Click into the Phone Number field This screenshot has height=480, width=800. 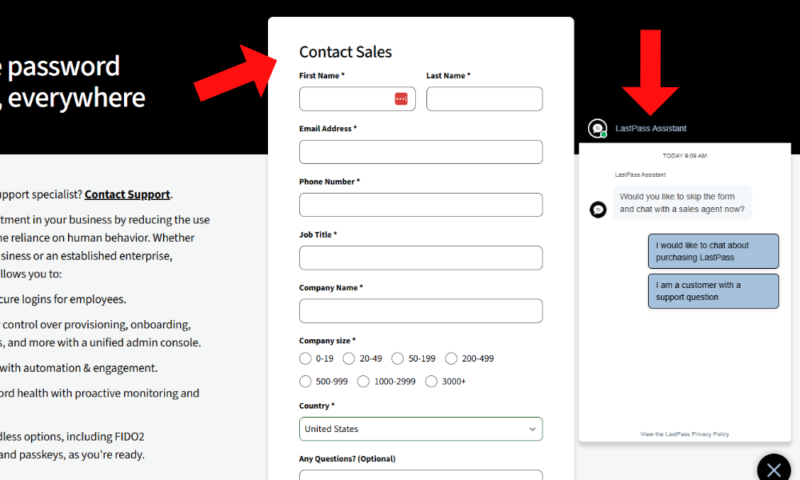(x=421, y=205)
